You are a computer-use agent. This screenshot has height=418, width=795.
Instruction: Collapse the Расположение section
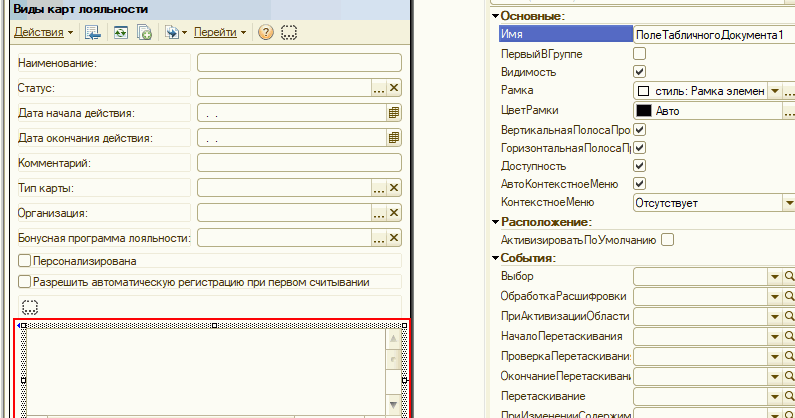pyautogui.click(x=495, y=222)
